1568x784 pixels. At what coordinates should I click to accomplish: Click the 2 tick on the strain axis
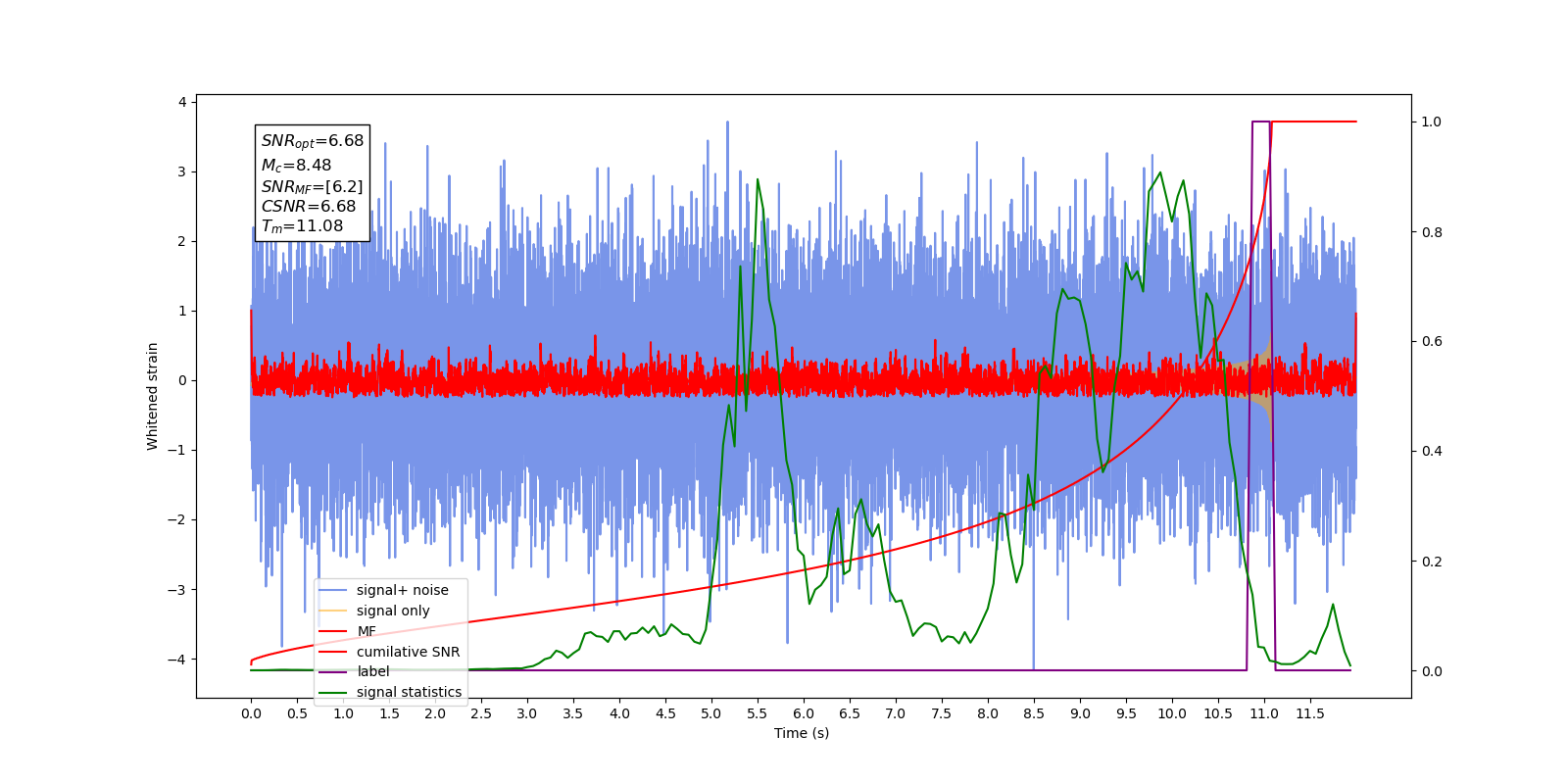click(x=182, y=241)
